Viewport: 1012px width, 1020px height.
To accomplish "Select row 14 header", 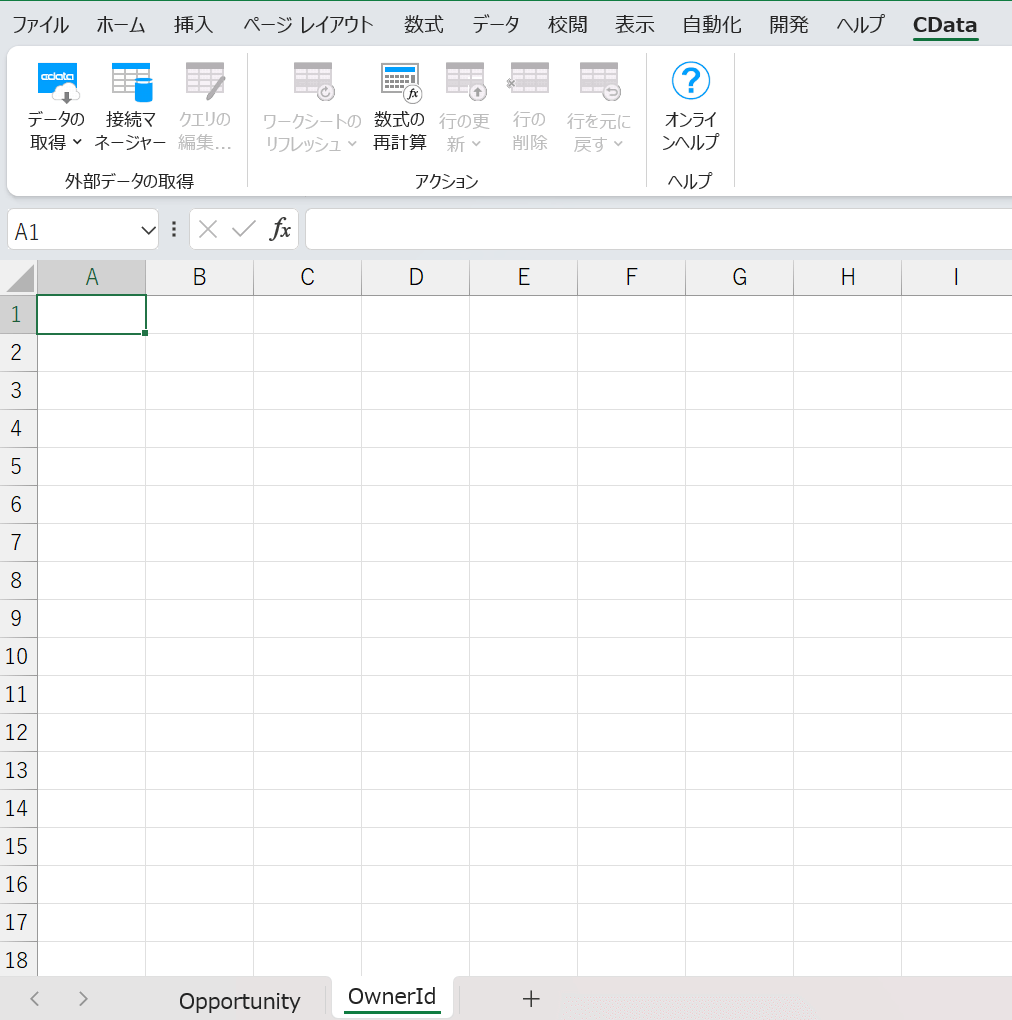I will coord(18,809).
